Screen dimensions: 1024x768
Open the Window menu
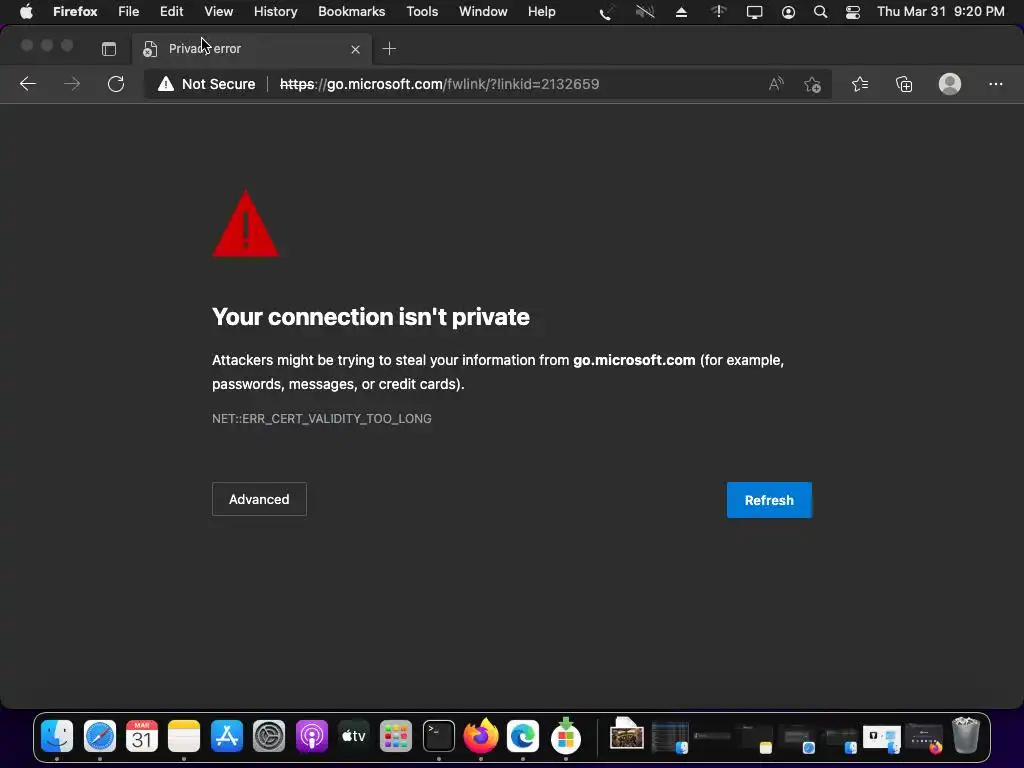pos(483,12)
